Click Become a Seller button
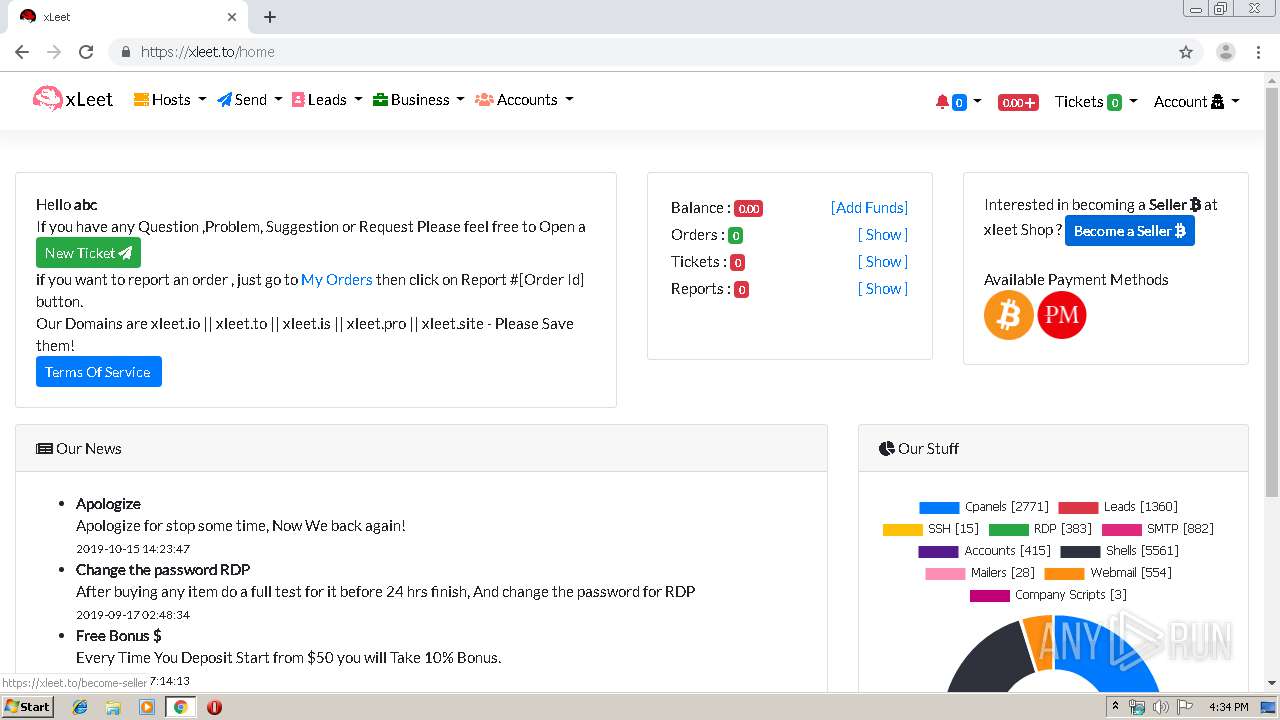The width and height of the screenshot is (1280, 720). click(x=1129, y=231)
